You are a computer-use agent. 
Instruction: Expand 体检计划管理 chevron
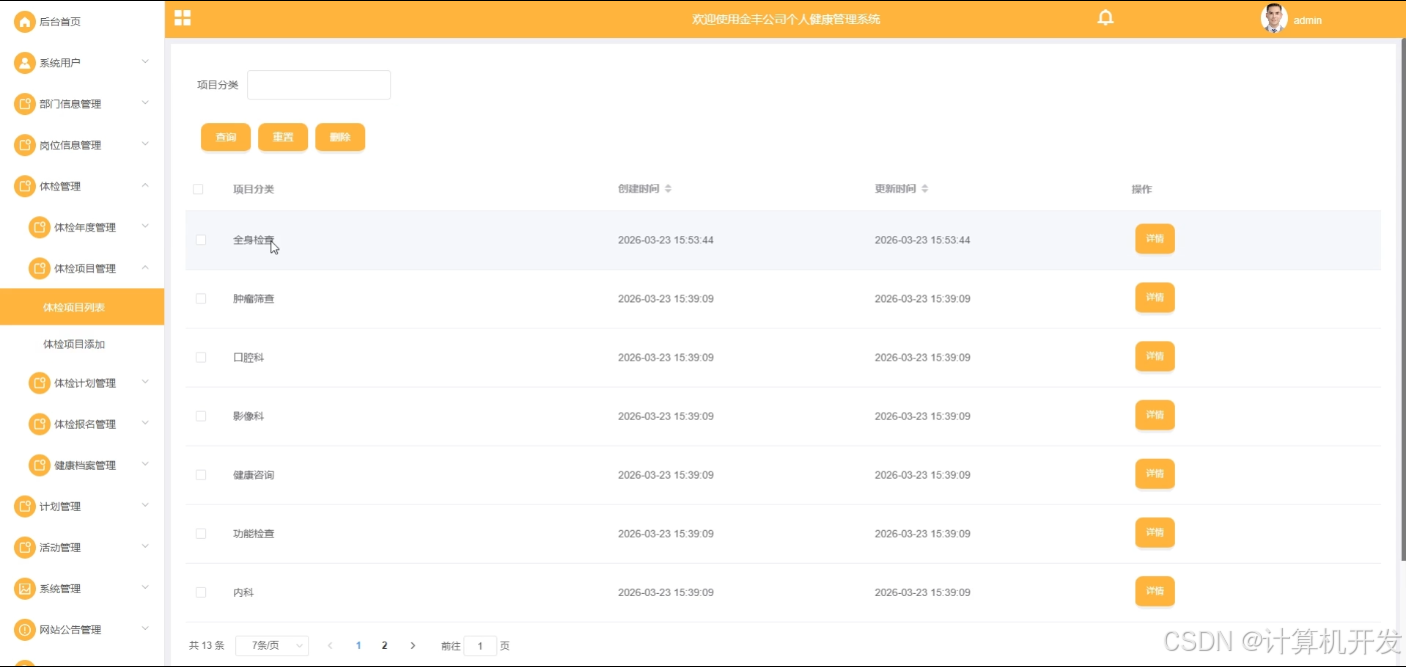pyautogui.click(x=145, y=382)
